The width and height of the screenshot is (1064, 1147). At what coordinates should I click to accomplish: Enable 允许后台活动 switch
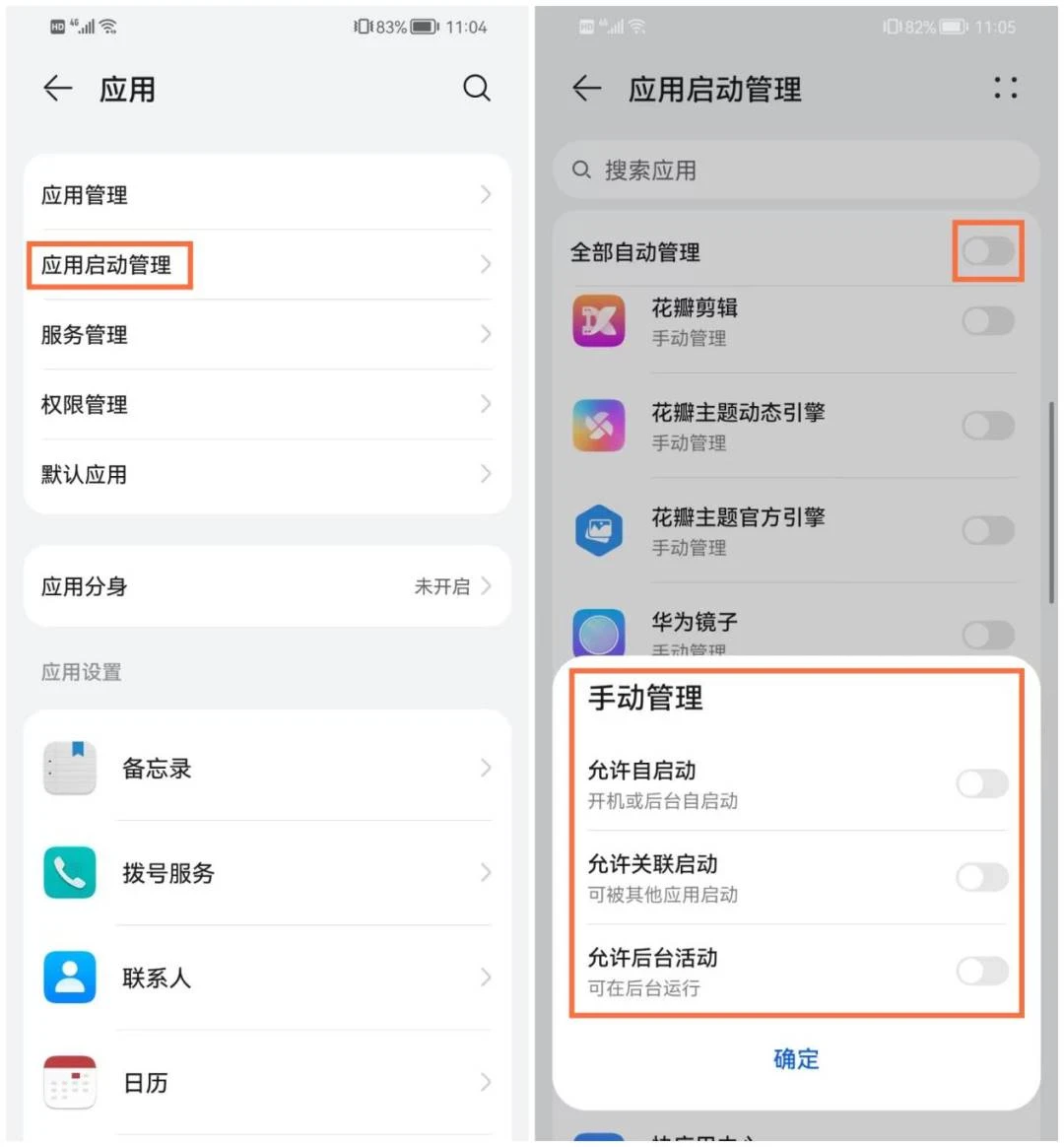(x=982, y=972)
